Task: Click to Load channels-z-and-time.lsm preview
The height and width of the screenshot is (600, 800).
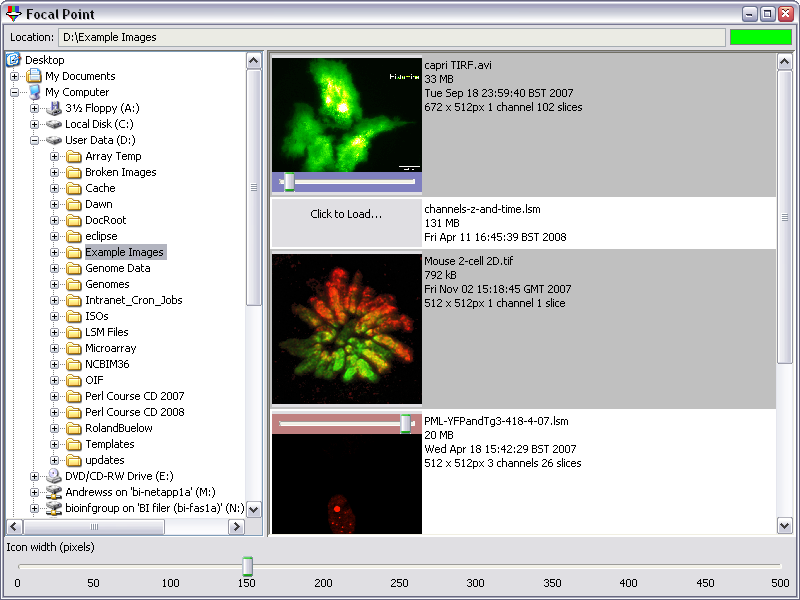Action: [346, 214]
